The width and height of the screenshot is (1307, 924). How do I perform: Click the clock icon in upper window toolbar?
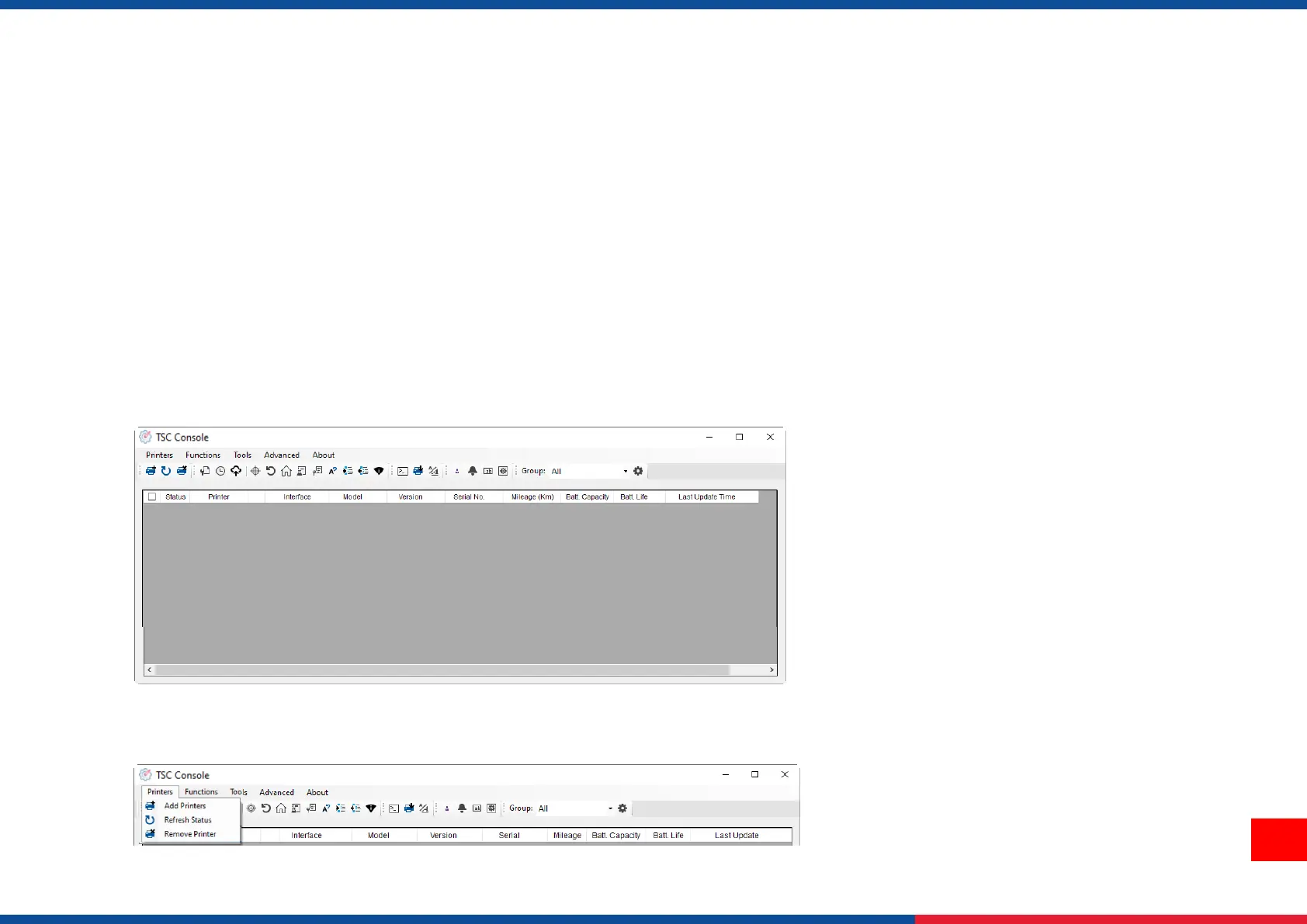(x=220, y=471)
